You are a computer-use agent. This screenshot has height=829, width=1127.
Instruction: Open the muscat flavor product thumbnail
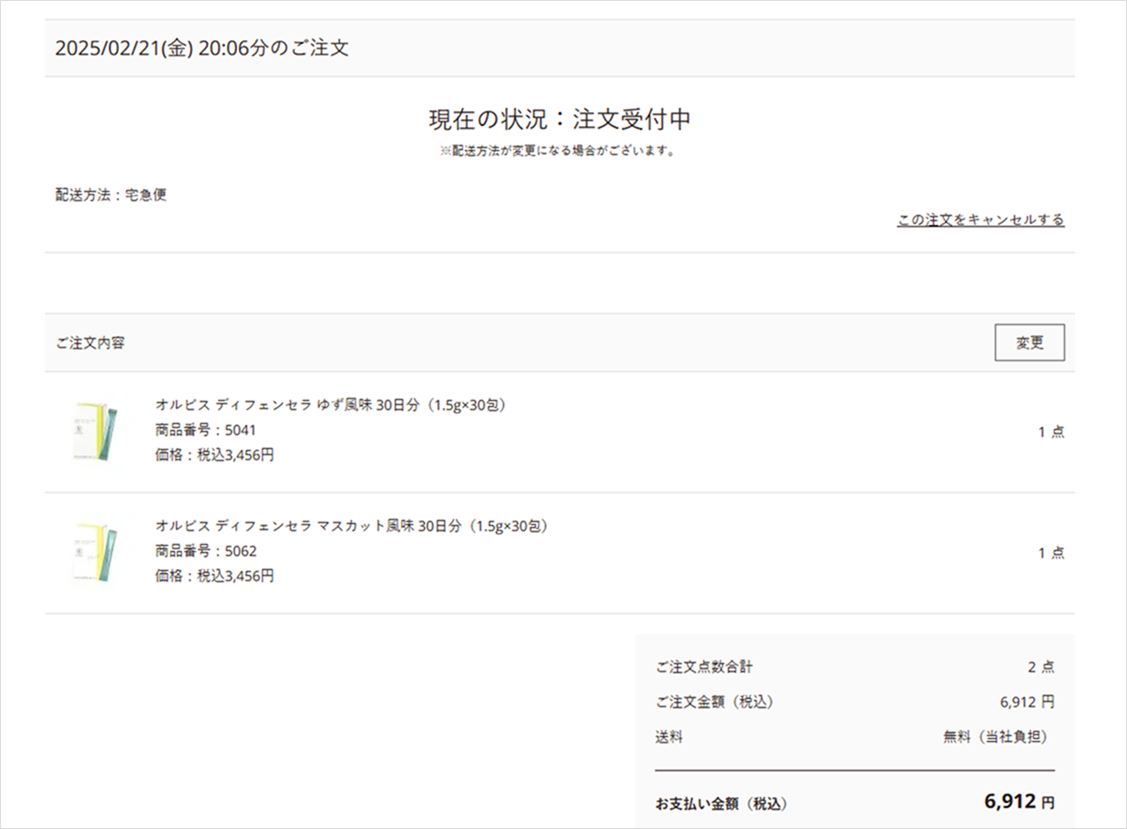pos(95,551)
